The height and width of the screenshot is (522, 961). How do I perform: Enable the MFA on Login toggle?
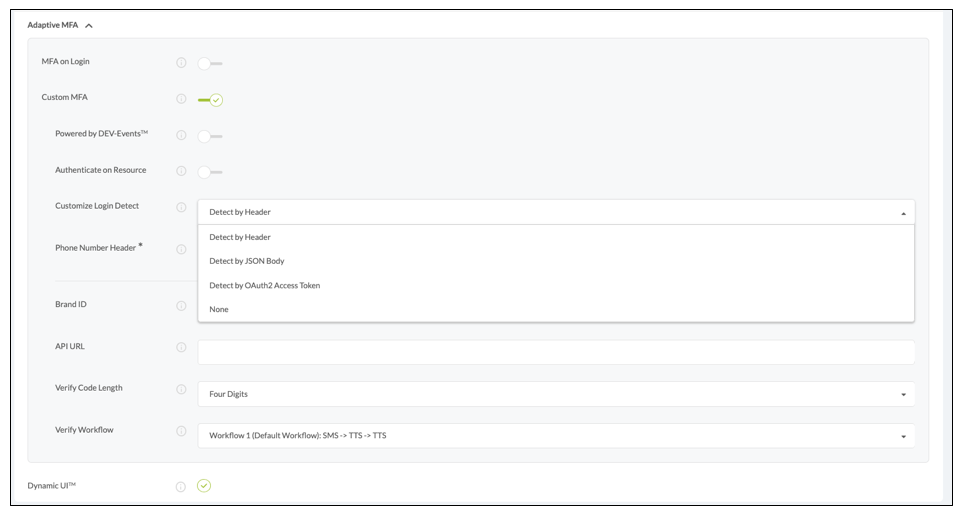pos(209,63)
